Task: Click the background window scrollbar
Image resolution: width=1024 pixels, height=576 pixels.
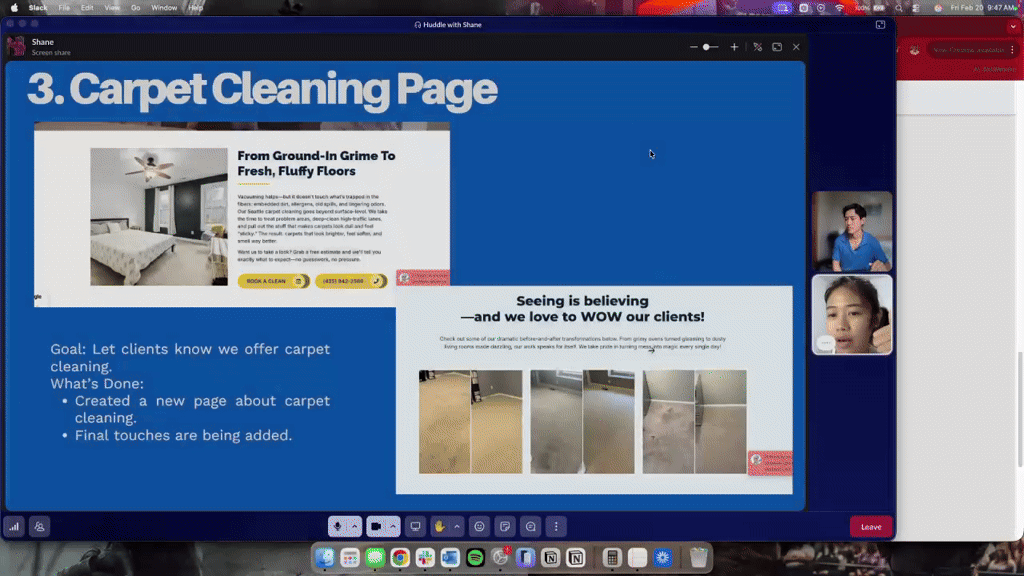Action: pyautogui.click(x=1020, y=409)
